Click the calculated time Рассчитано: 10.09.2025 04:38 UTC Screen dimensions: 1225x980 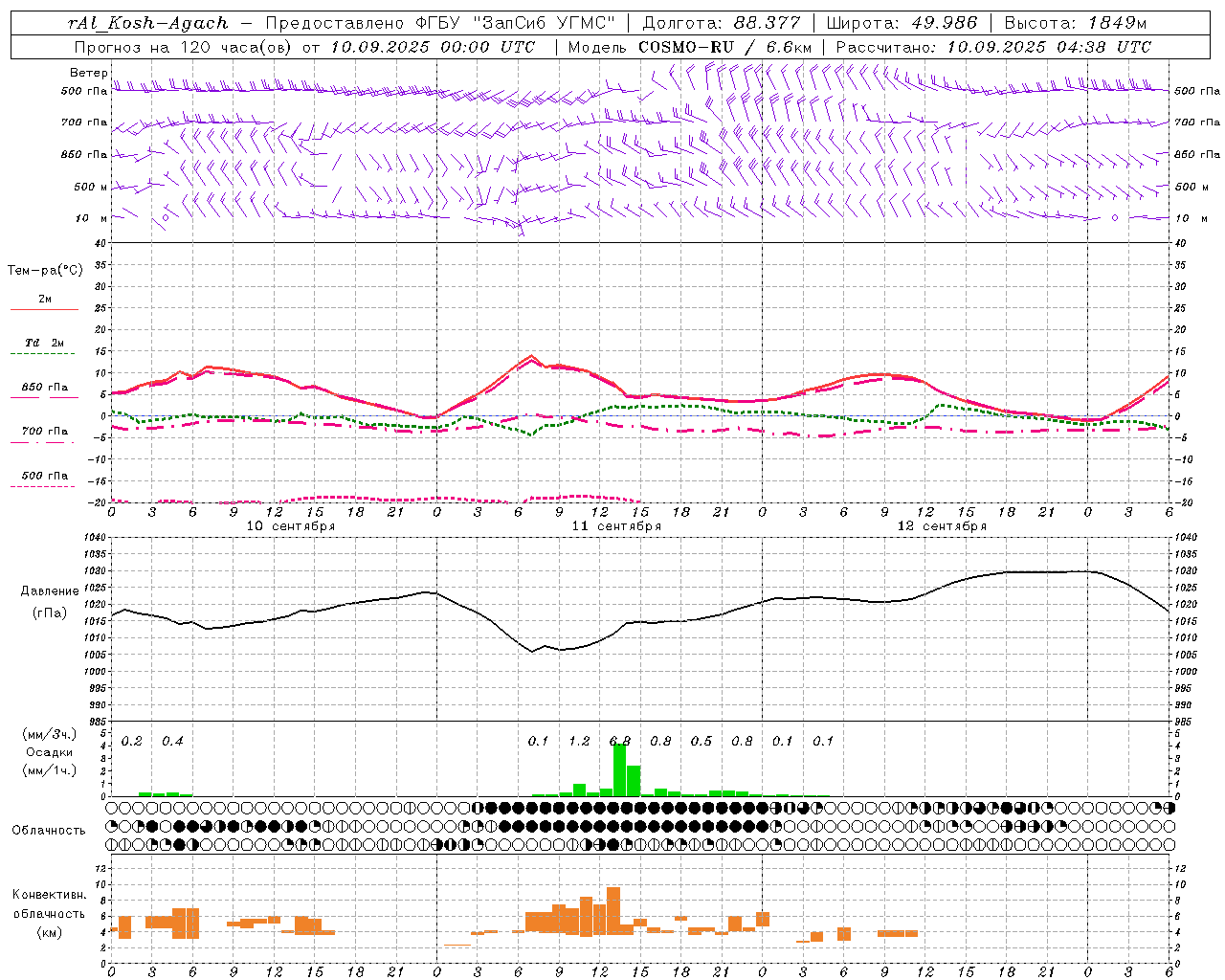pyautogui.click(x=993, y=47)
